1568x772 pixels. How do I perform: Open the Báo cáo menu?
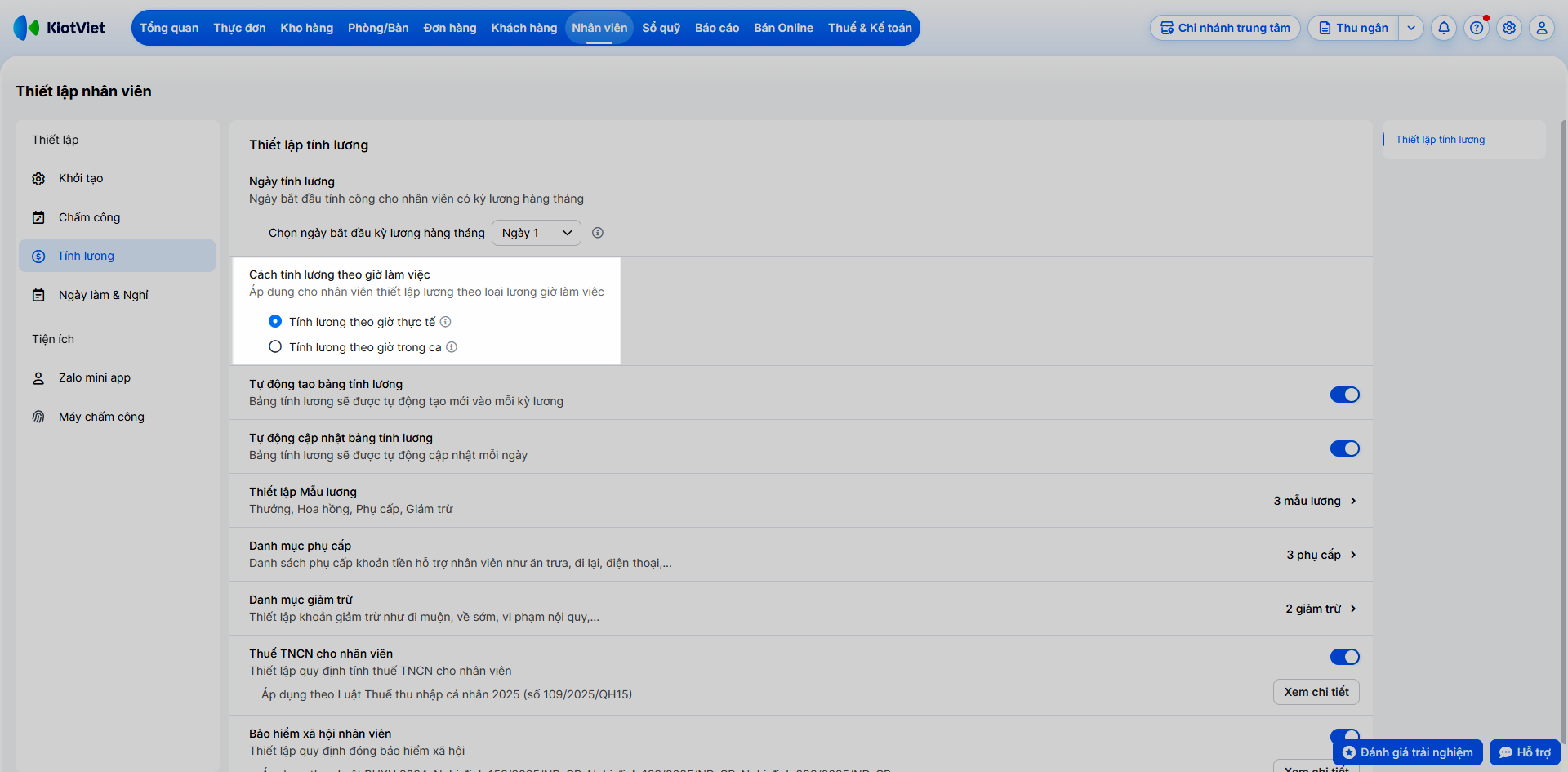[717, 28]
